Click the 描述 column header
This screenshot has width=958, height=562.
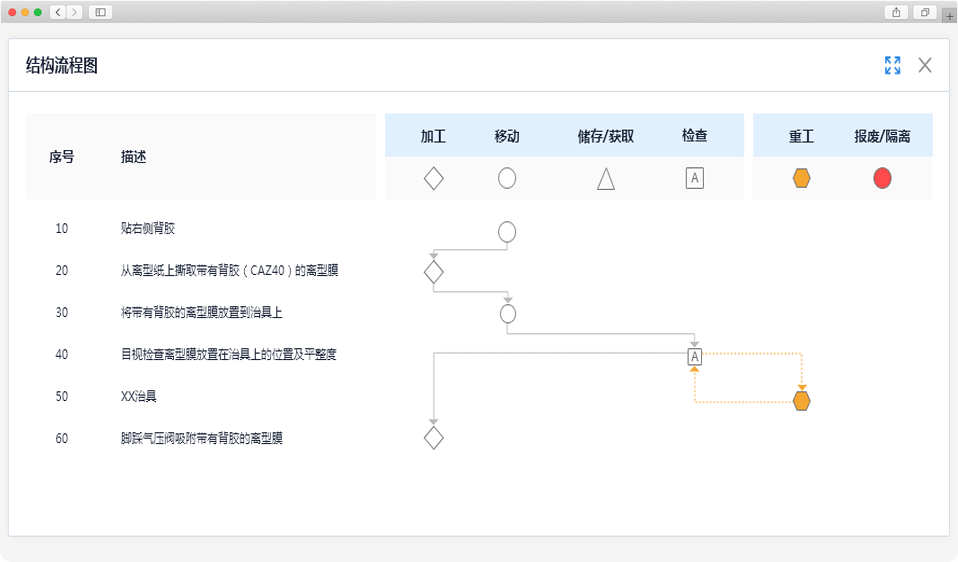click(133, 157)
